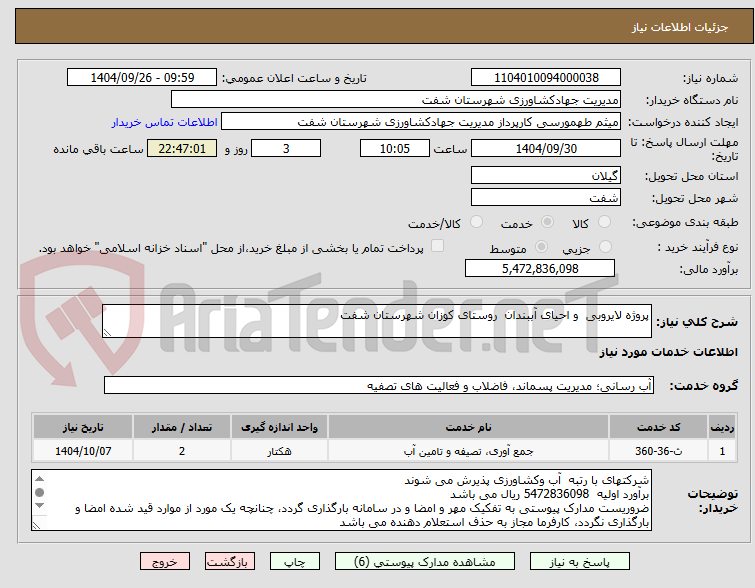Click the resize grip of شرح کلی text area
The image size is (755, 588).
click(107, 333)
